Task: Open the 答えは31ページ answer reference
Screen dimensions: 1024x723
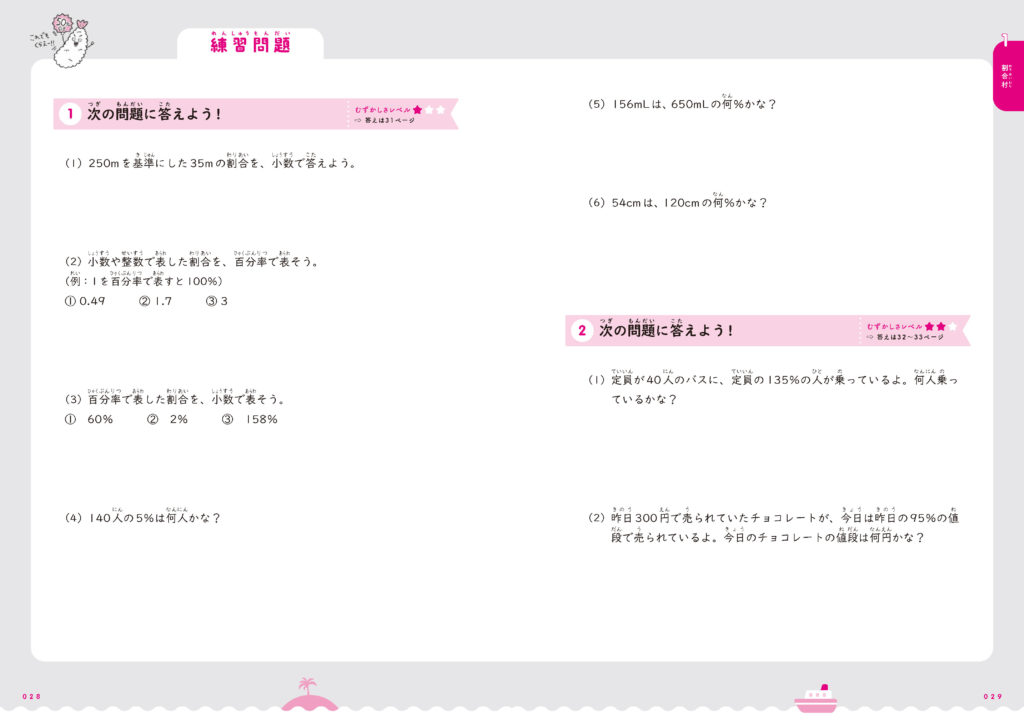Action: pyautogui.click(x=389, y=120)
